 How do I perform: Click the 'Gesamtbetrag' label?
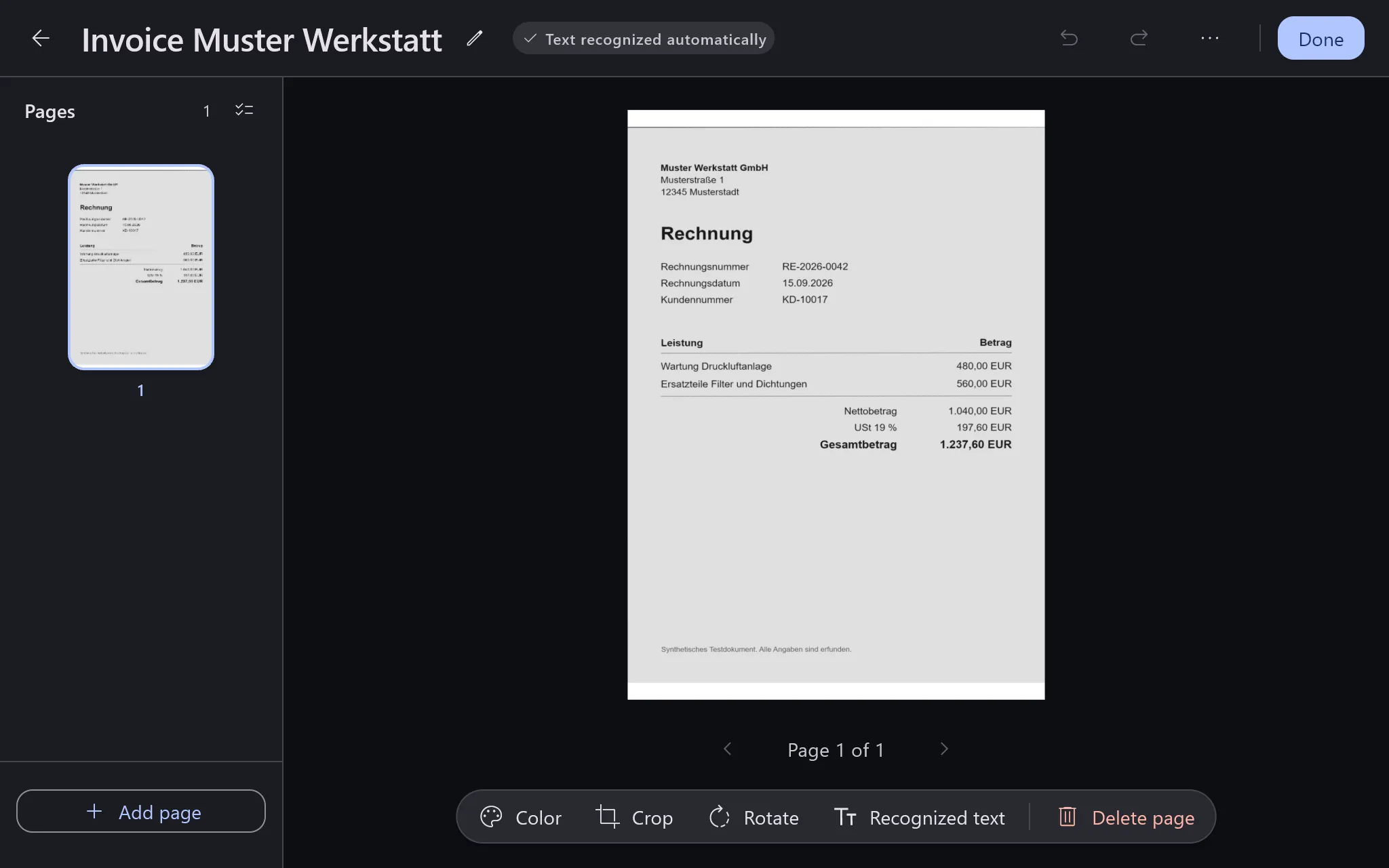(x=858, y=445)
